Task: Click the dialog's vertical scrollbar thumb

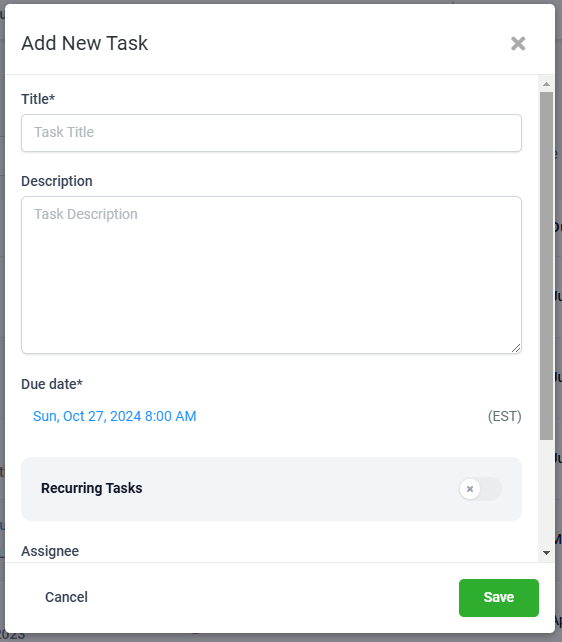Action: (546, 266)
